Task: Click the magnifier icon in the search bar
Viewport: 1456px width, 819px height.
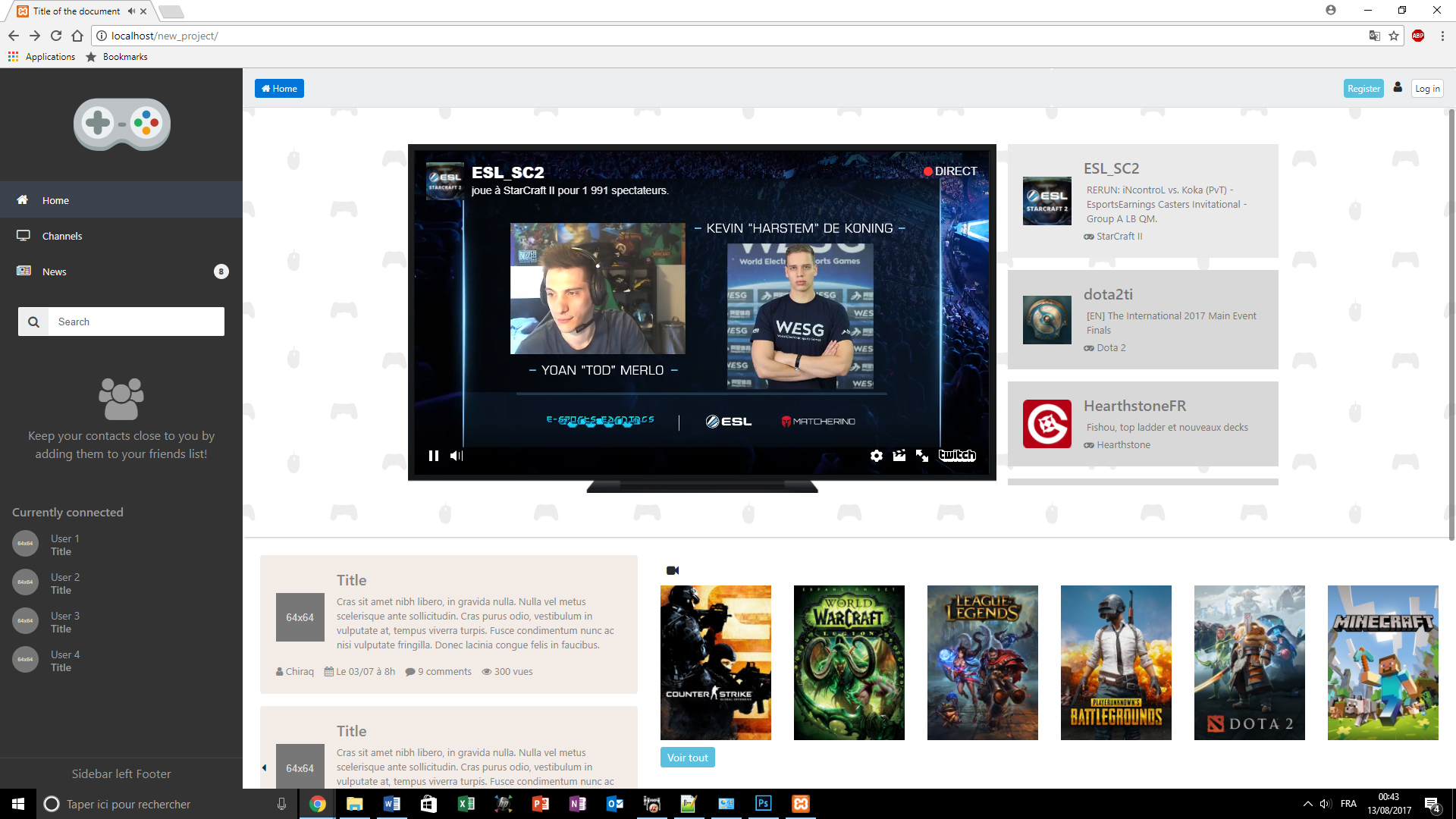Action: 33,322
